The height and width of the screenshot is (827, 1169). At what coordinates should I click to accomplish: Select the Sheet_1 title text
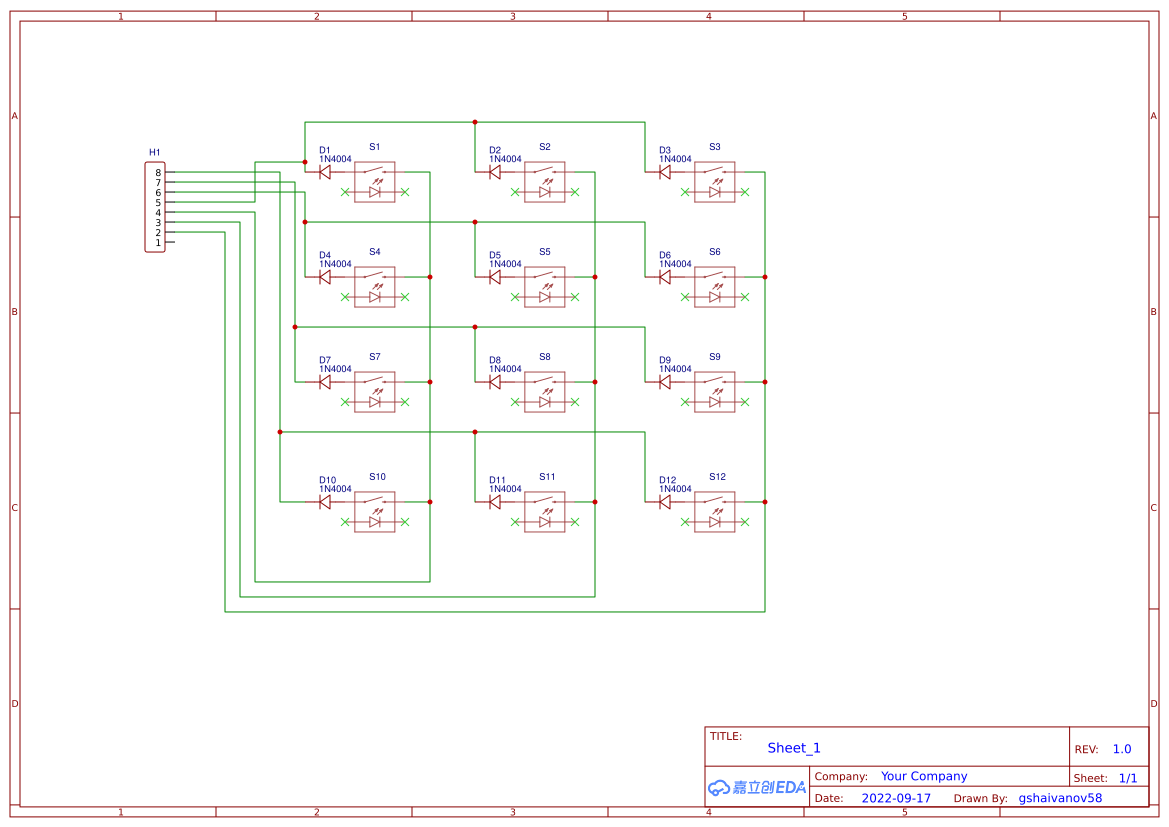click(x=794, y=748)
